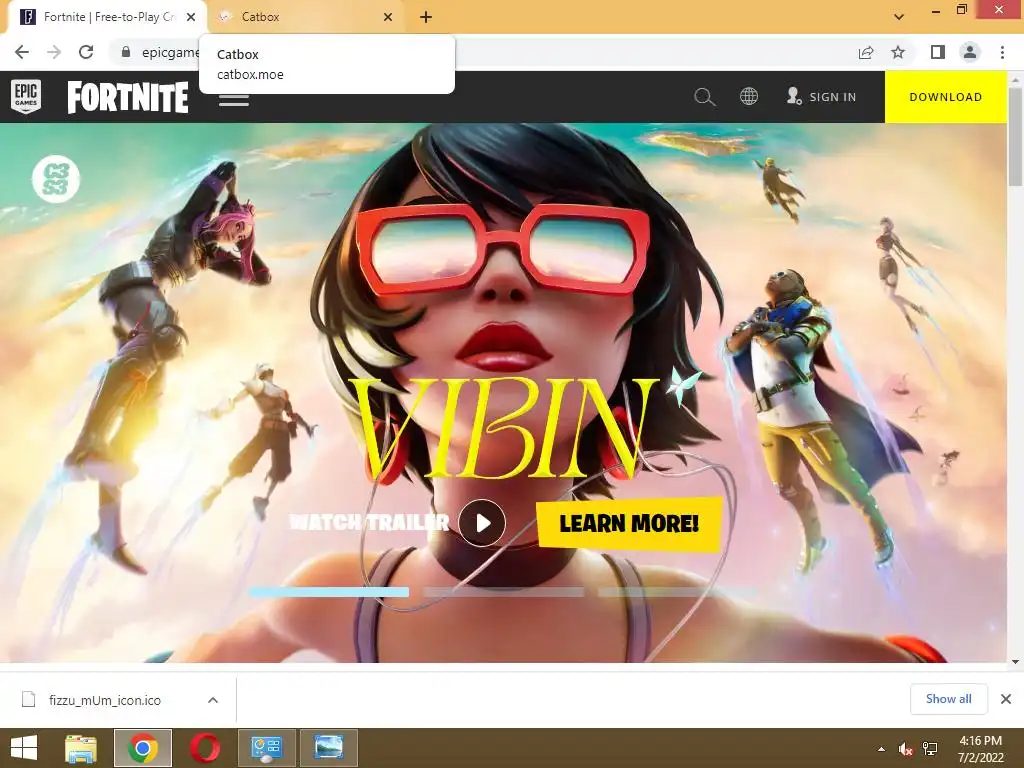Bookmark this page with the star
This screenshot has width=1024, height=768.
pos(899,52)
